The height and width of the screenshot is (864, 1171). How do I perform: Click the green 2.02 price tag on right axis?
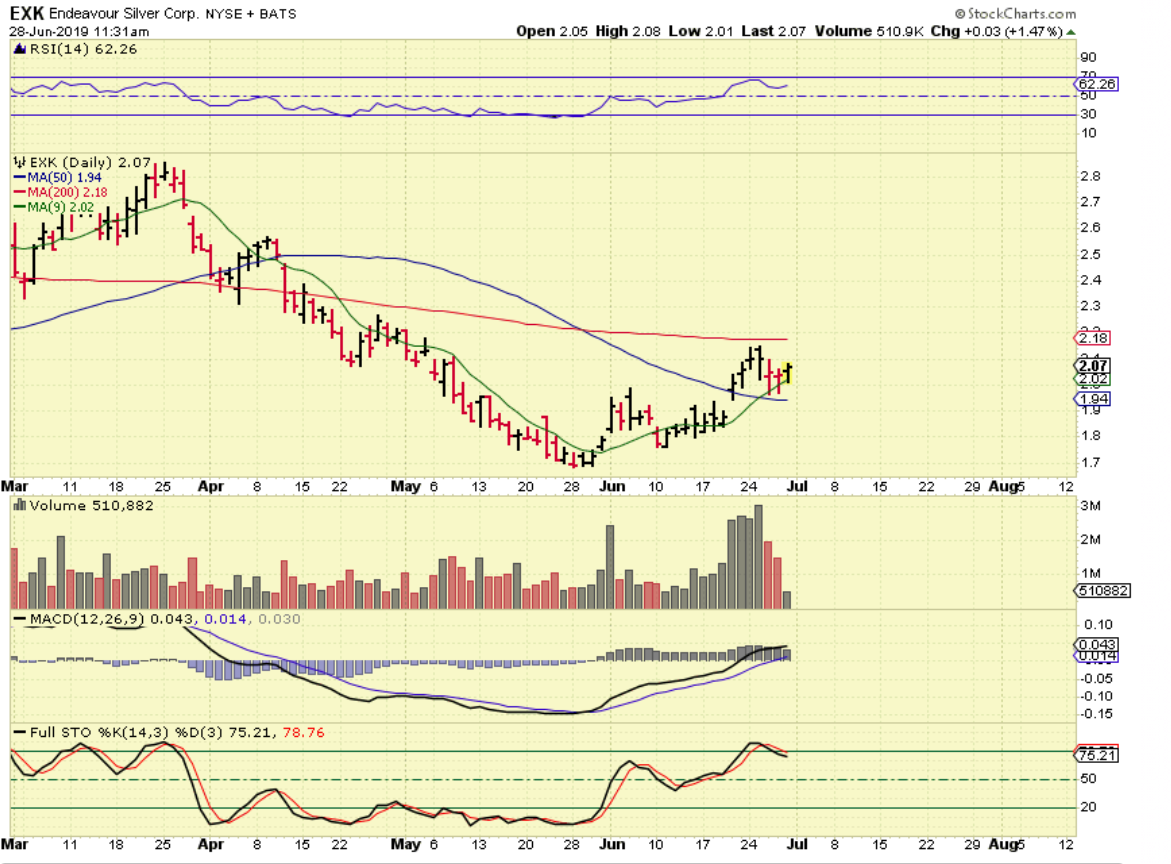pos(1093,379)
